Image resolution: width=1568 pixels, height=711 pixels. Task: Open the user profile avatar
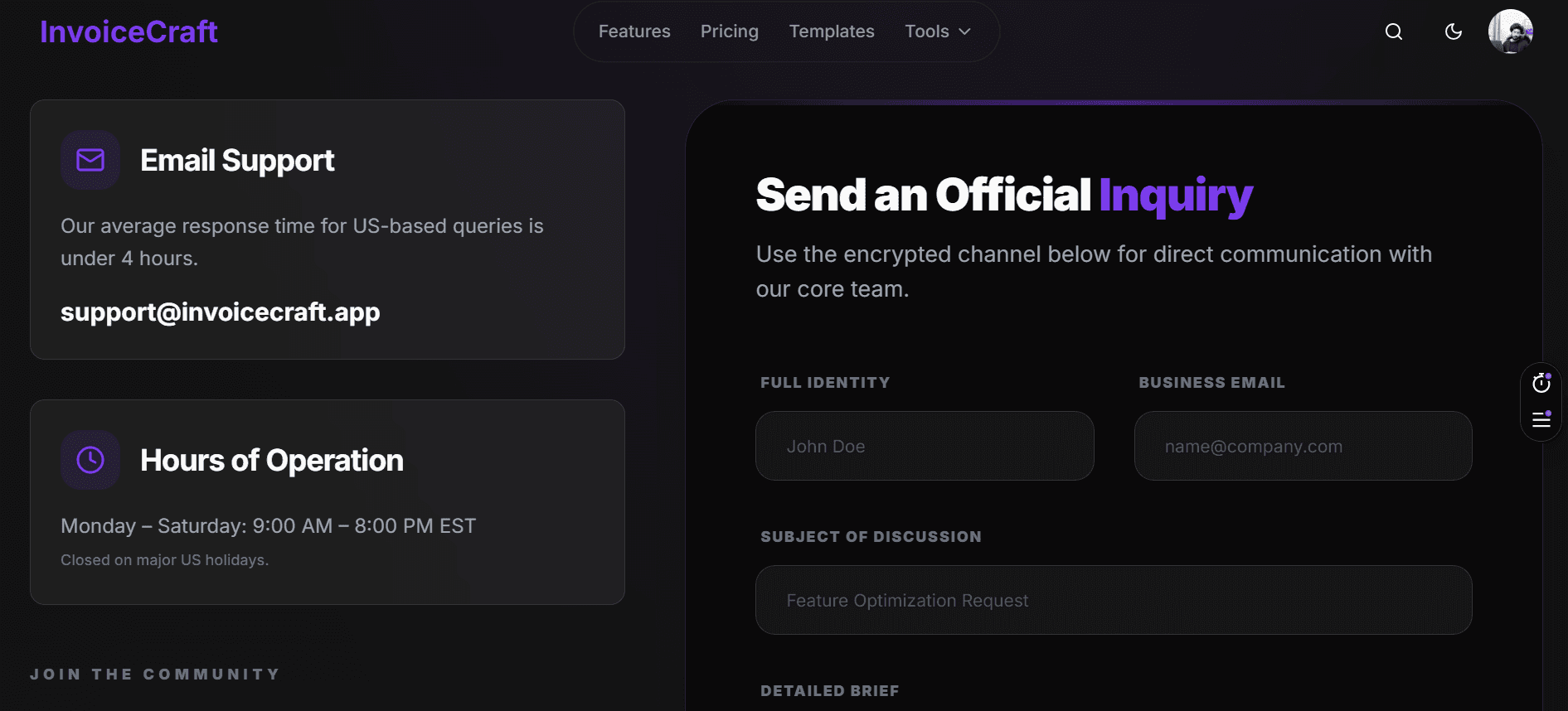pyautogui.click(x=1510, y=31)
